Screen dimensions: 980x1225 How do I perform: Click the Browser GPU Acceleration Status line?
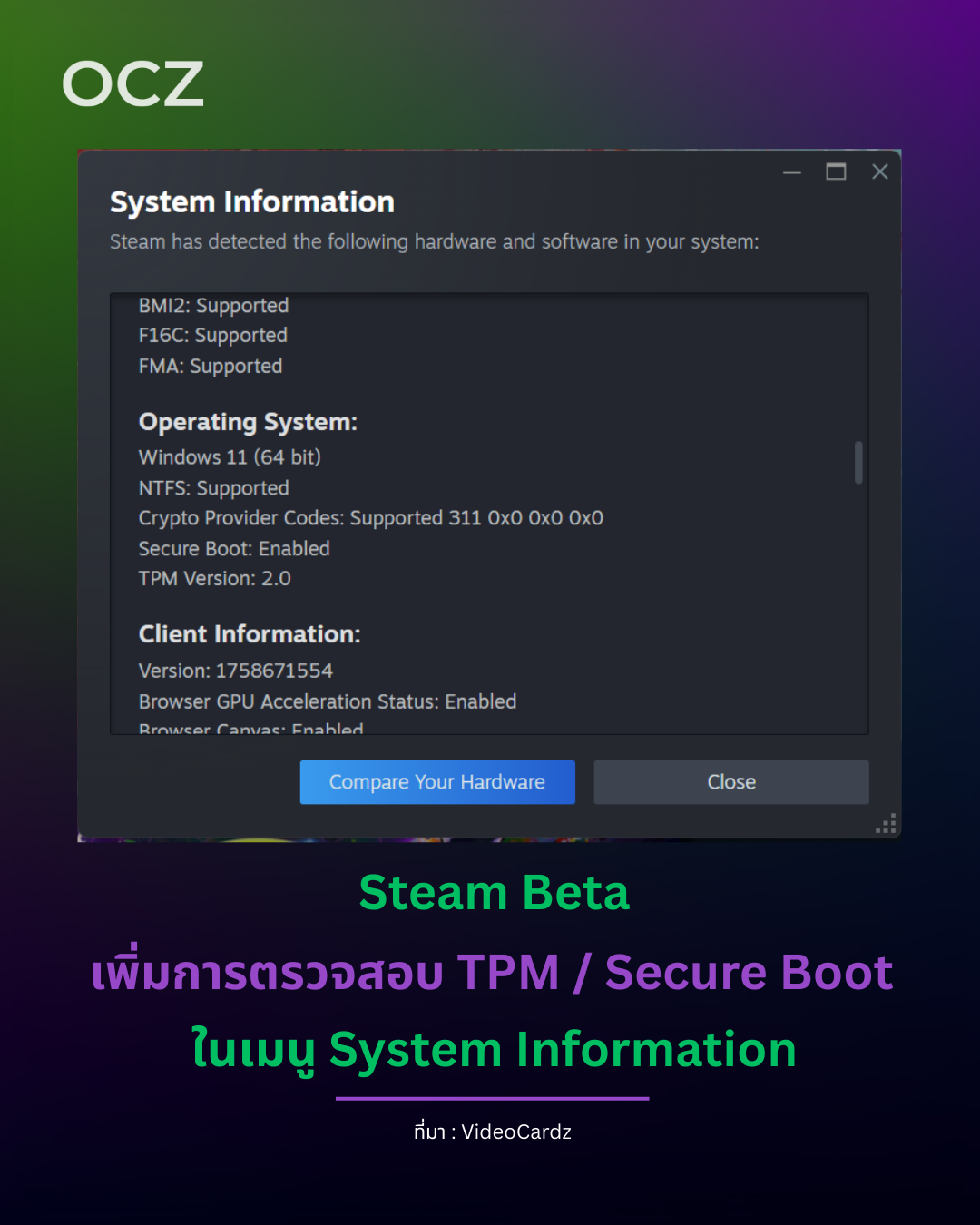[x=328, y=702]
